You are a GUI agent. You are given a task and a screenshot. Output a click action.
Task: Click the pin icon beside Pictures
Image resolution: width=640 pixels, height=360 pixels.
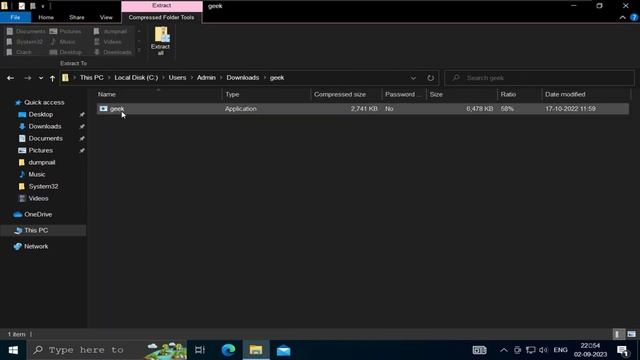(x=82, y=151)
